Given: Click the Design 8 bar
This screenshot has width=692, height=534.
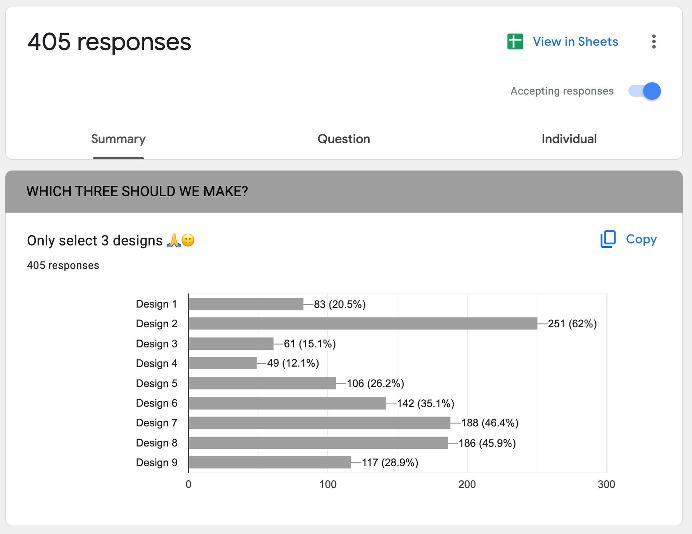Looking at the screenshot, I should click(x=318, y=443).
